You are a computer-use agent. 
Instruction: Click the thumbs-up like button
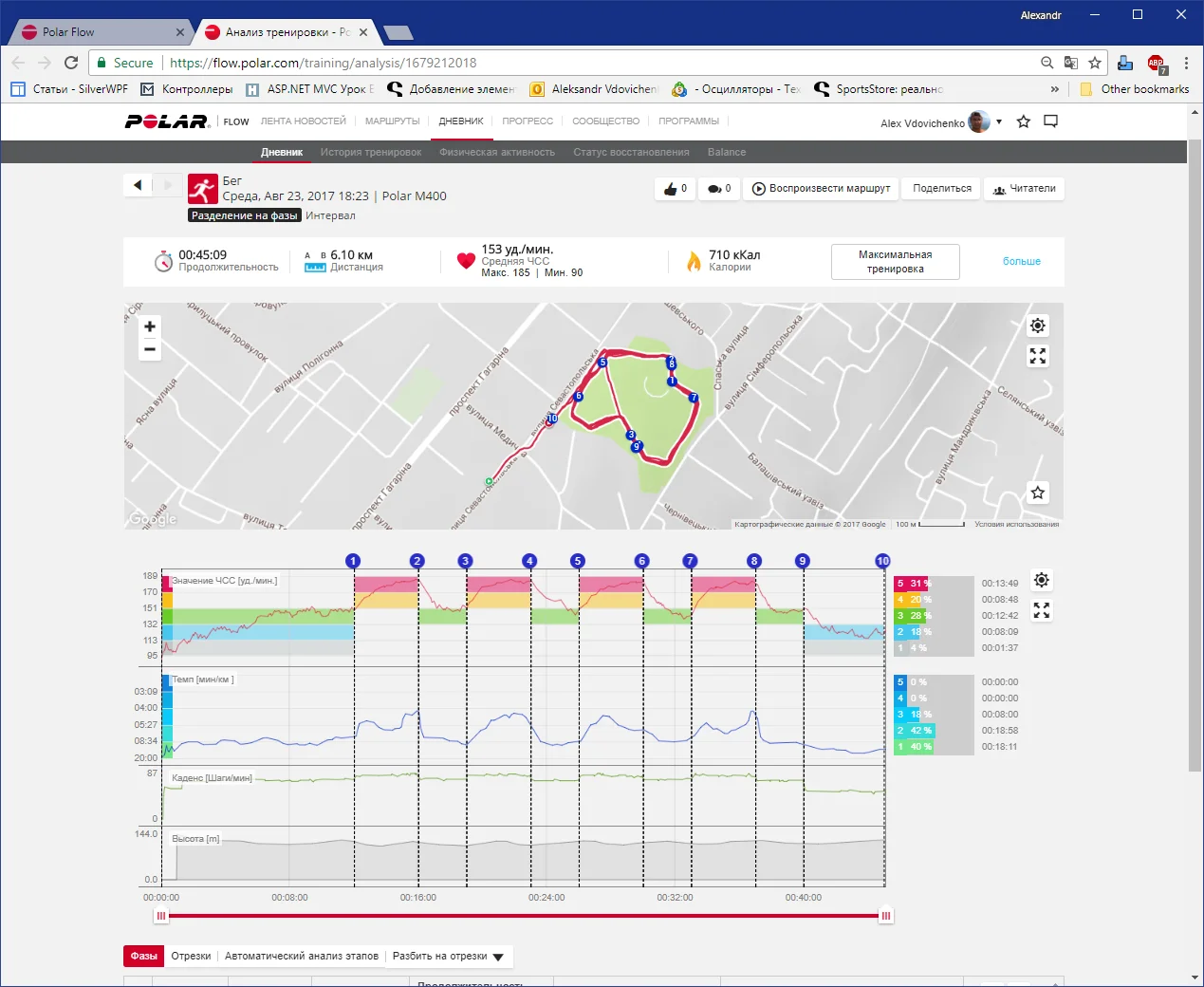point(675,189)
